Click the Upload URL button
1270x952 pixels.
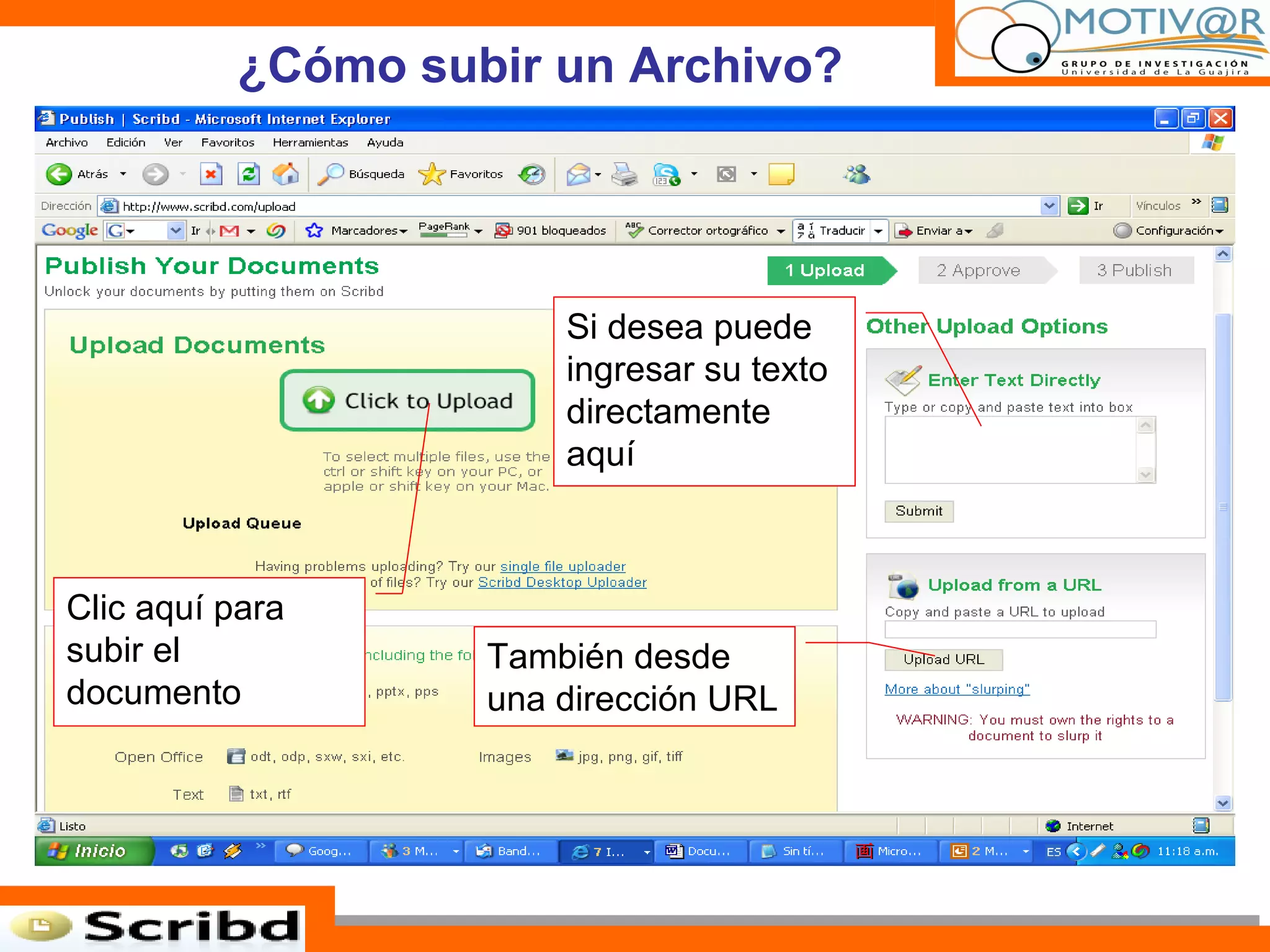pos(944,659)
